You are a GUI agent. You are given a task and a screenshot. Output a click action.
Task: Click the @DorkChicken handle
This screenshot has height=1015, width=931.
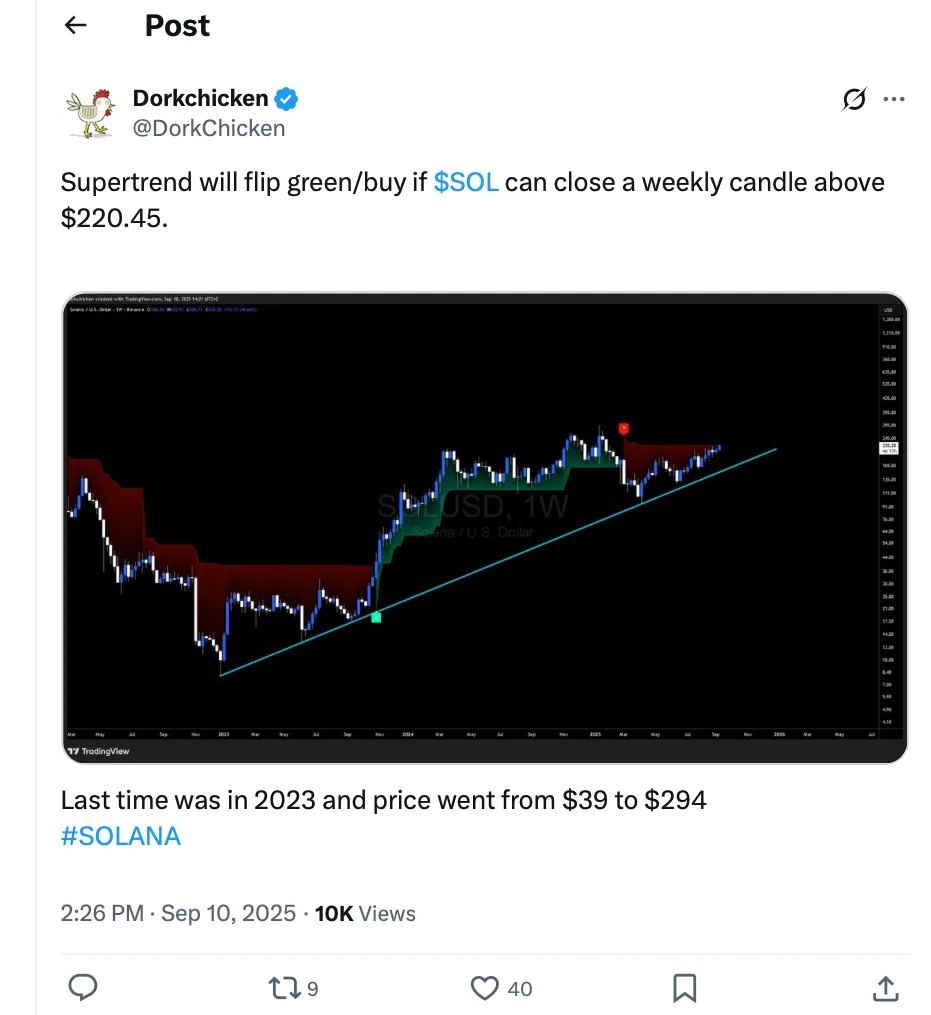pyautogui.click(x=209, y=128)
